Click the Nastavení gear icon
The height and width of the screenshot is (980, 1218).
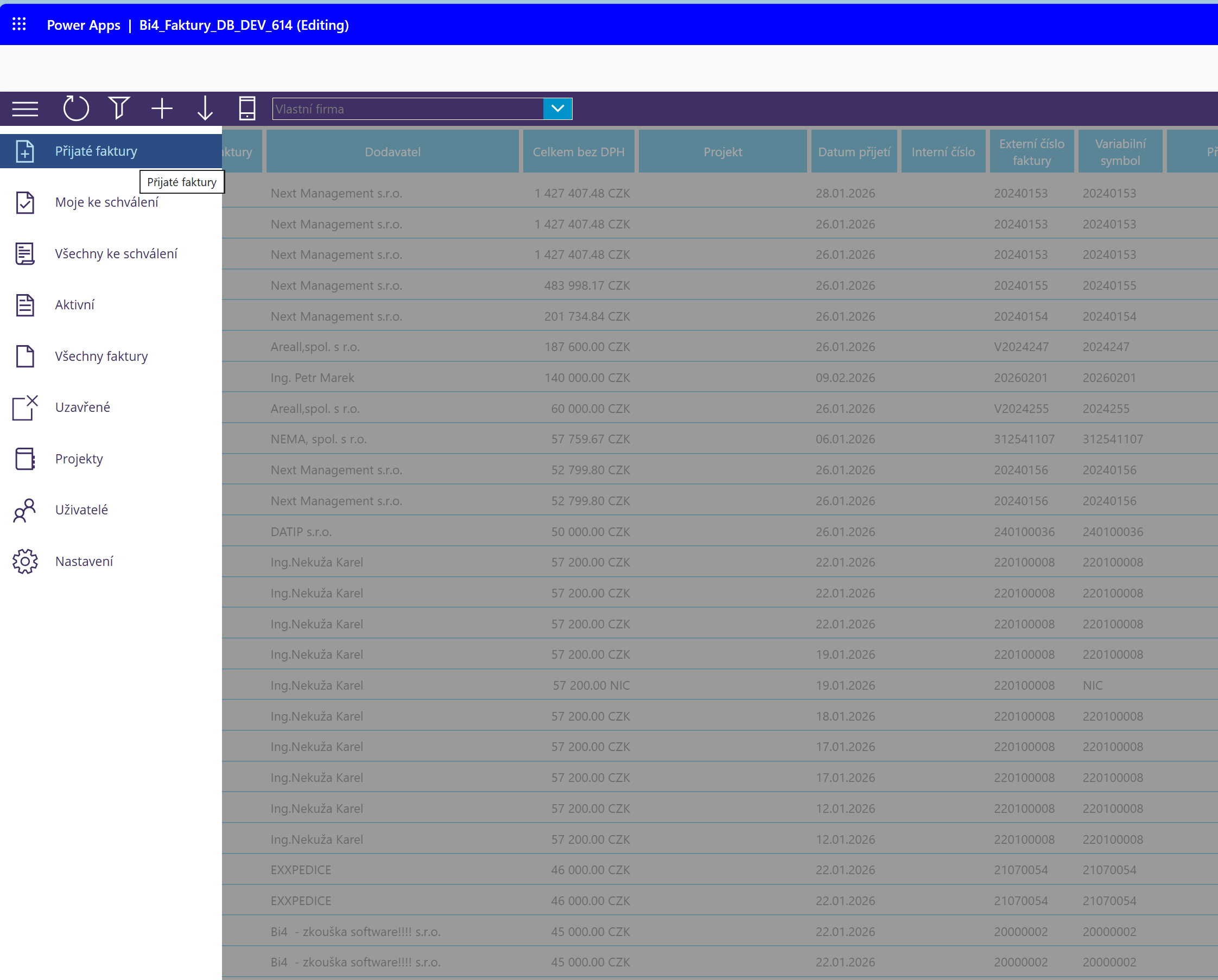tap(25, 561)
